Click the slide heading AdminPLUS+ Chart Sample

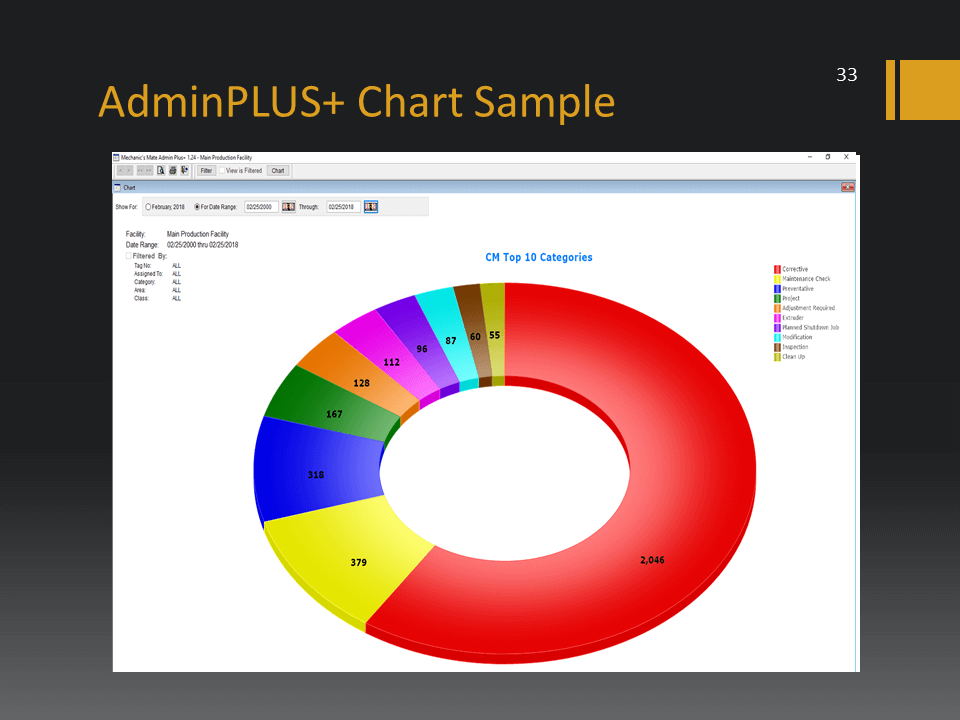357,102
